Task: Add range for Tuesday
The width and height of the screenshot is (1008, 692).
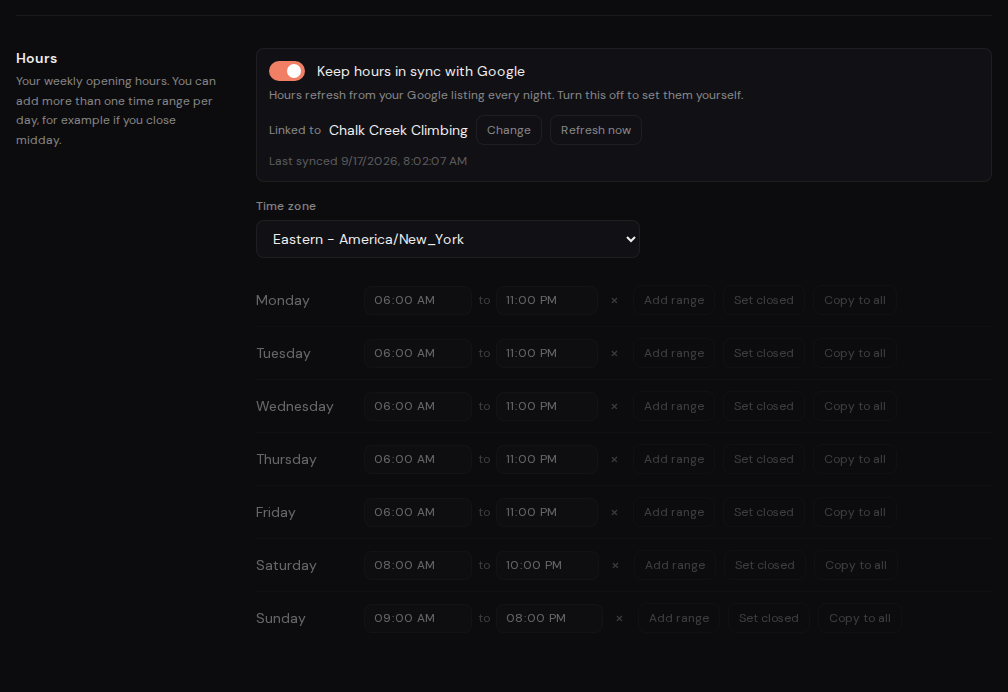Action: 674,353
